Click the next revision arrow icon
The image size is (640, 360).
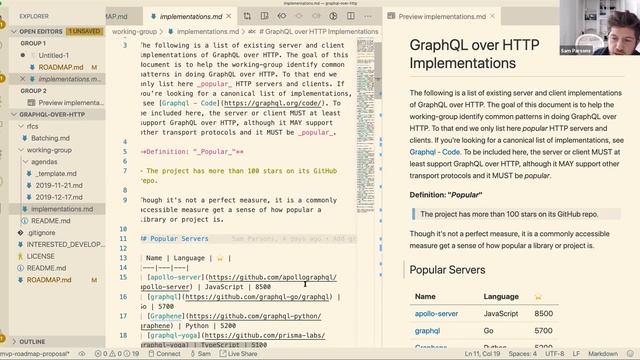click(x=316, y=16)
